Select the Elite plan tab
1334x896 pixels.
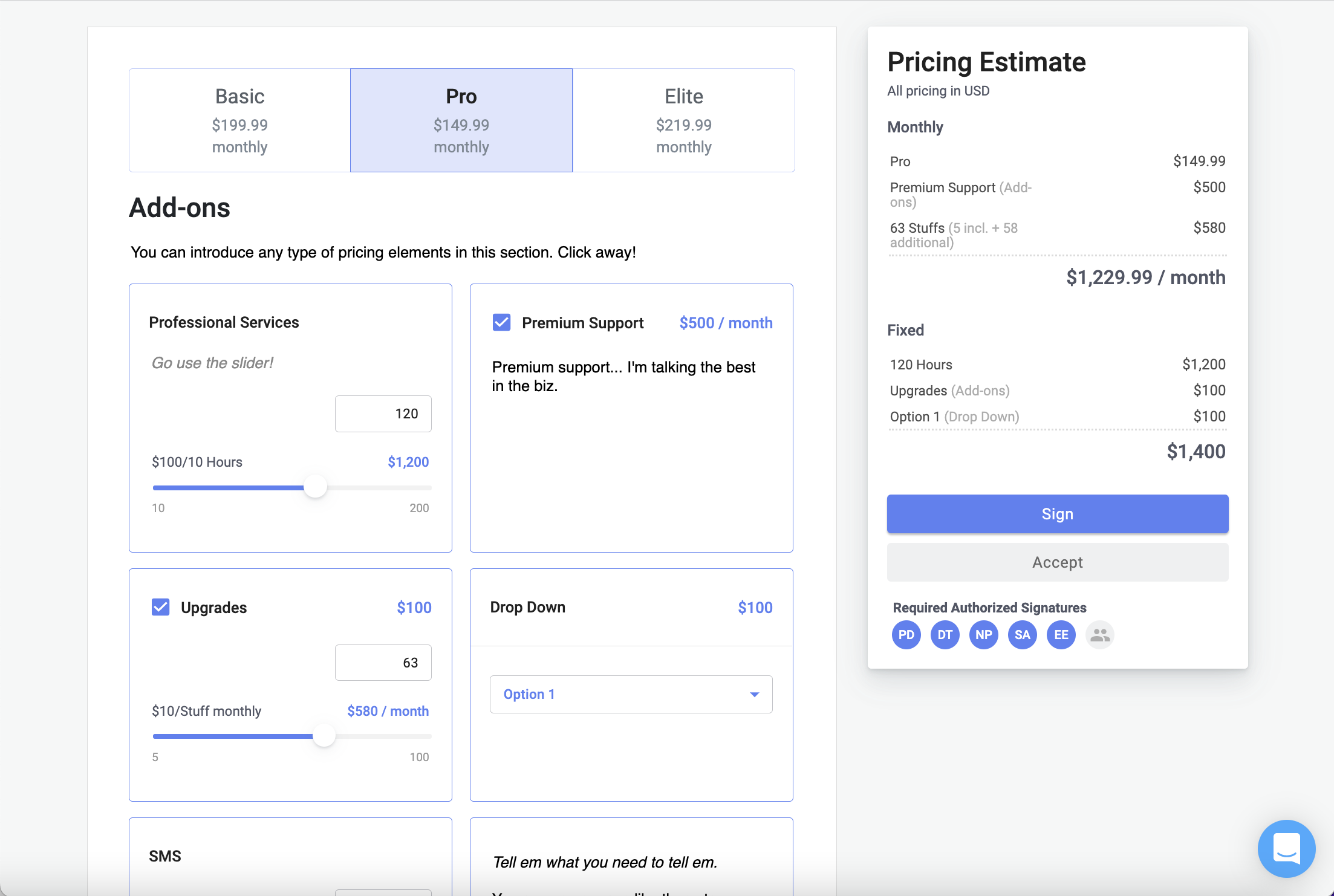tap(683, 120)
